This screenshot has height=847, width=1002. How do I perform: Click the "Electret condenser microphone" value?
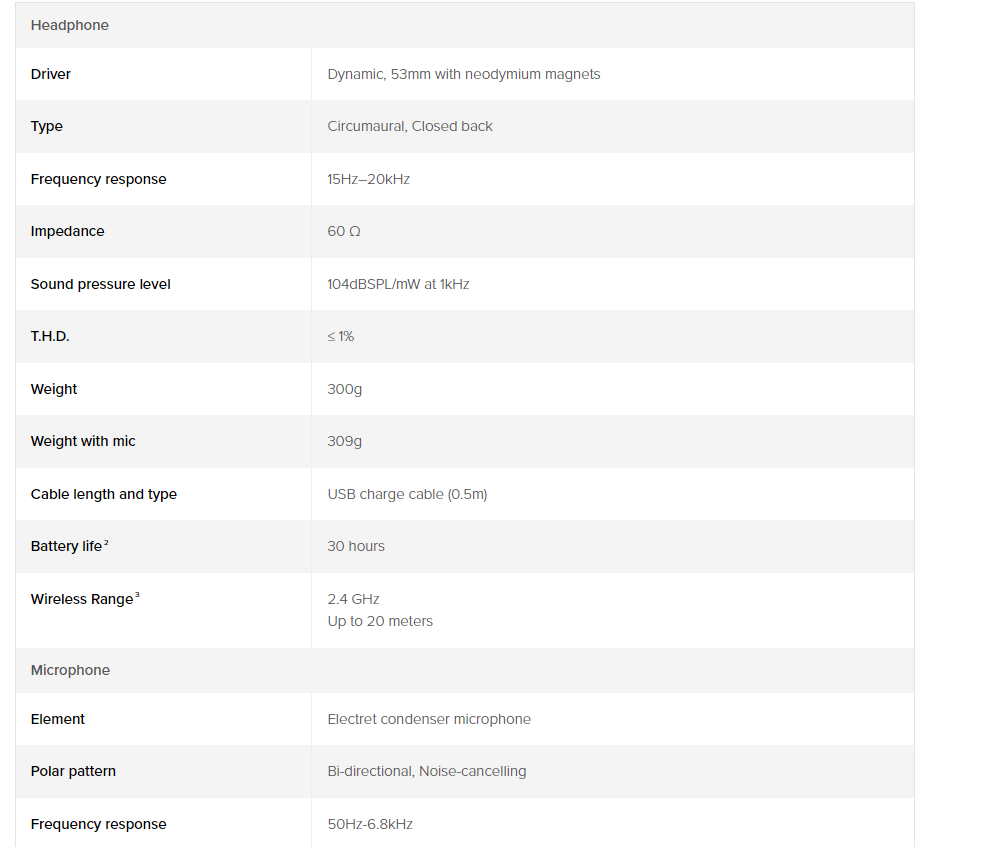pyautogui.click(x=429, y=719)
